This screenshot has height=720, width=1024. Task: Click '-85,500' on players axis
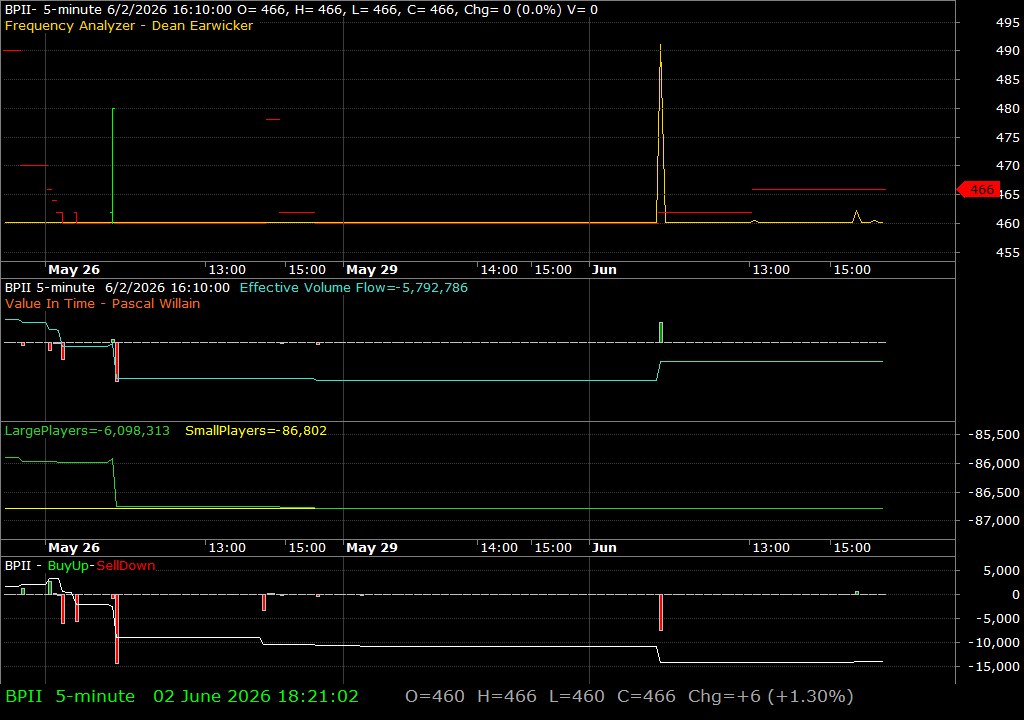[x=993, y=434]
